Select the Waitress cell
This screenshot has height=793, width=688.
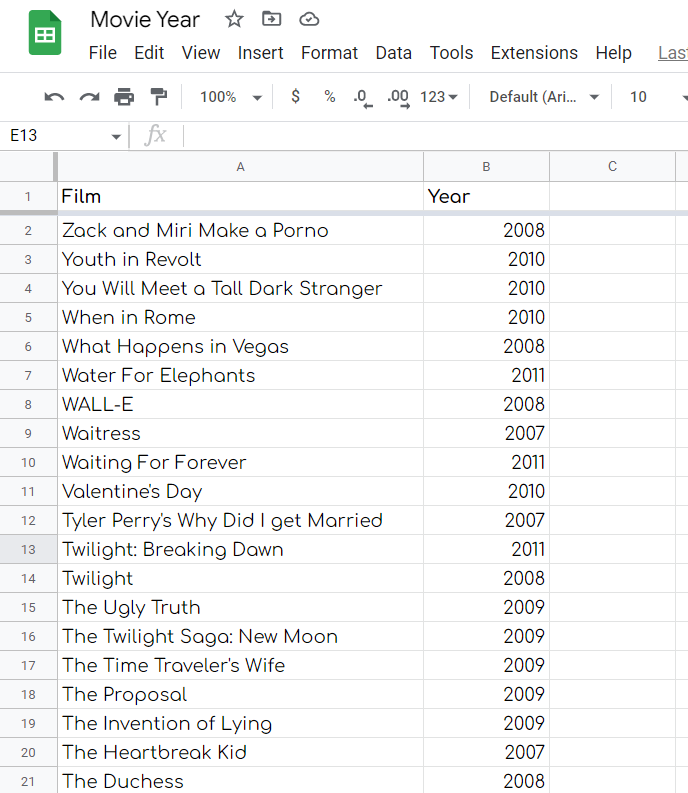[240, 433]
